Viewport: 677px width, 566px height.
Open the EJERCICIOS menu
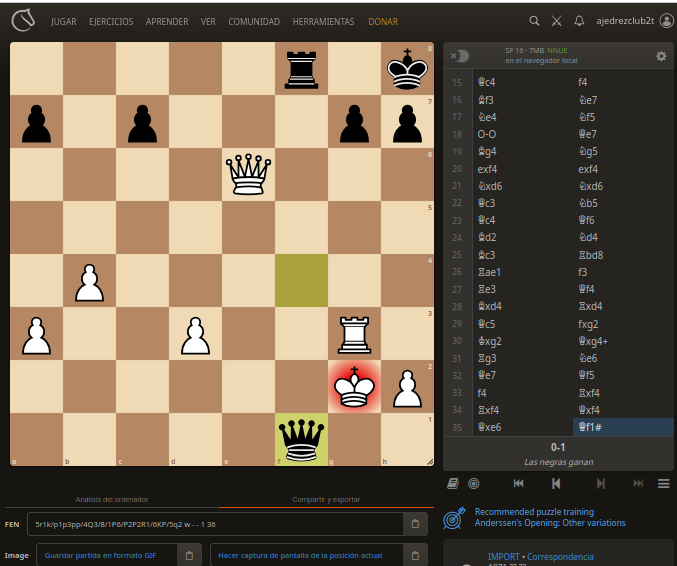[111, 22]
